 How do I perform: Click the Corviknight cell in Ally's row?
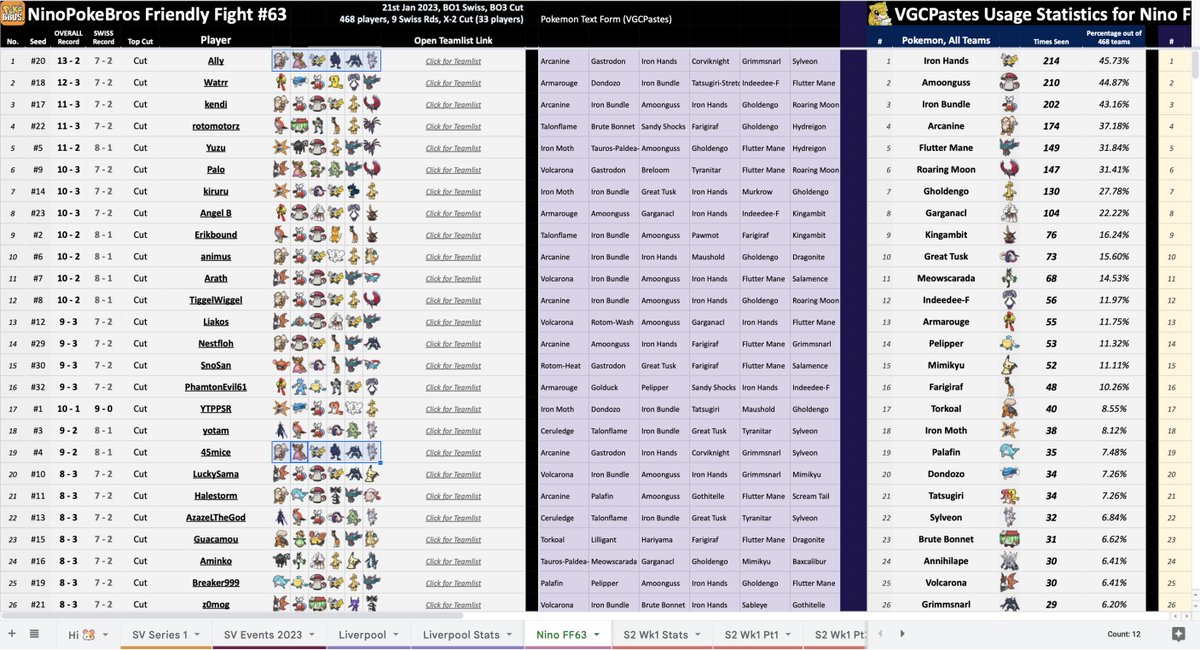point(714,61)
